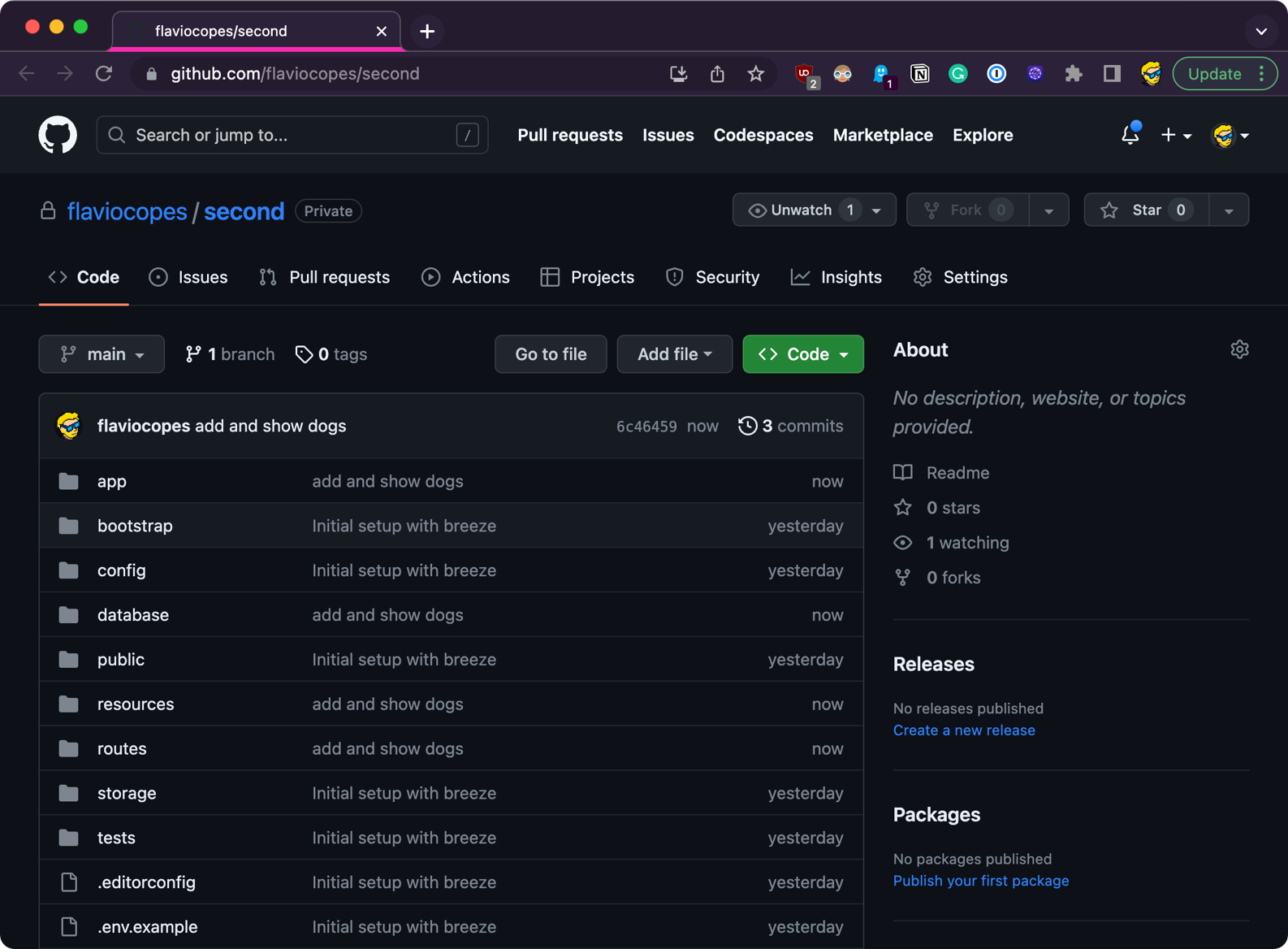Open the browser extensions puzzle icon
Image resolution: width=1288 pixels, height=949 pixels.
pos(1073,74)
